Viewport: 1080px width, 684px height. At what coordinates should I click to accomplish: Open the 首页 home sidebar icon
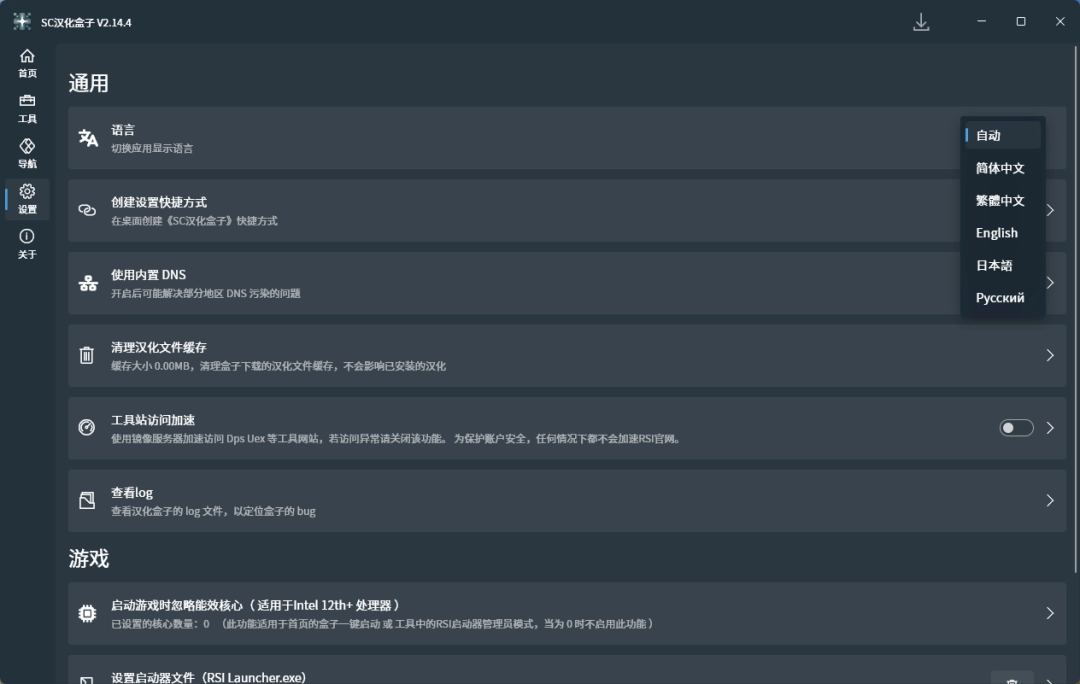(27, 63)
